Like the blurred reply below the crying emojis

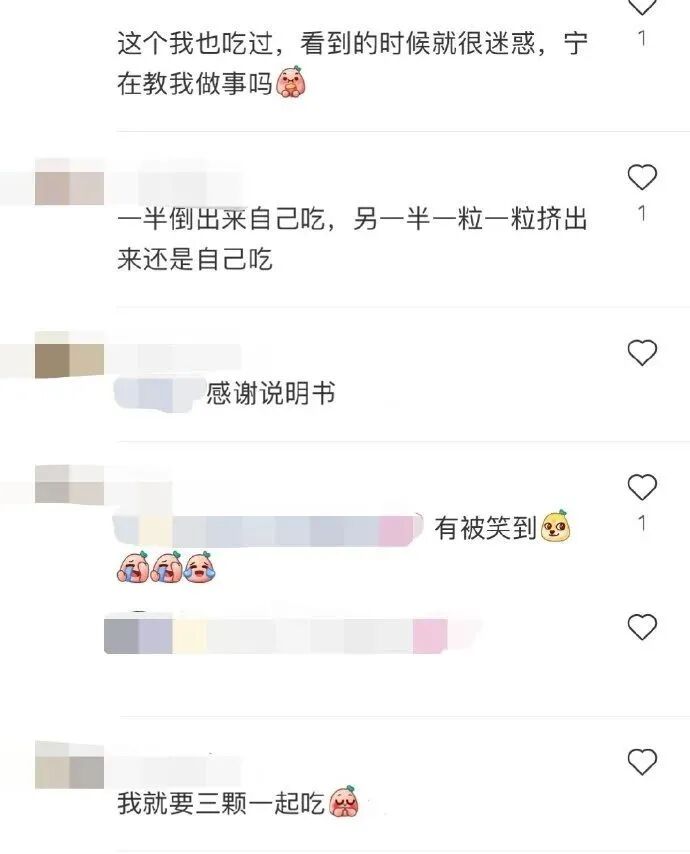(642, 626)
